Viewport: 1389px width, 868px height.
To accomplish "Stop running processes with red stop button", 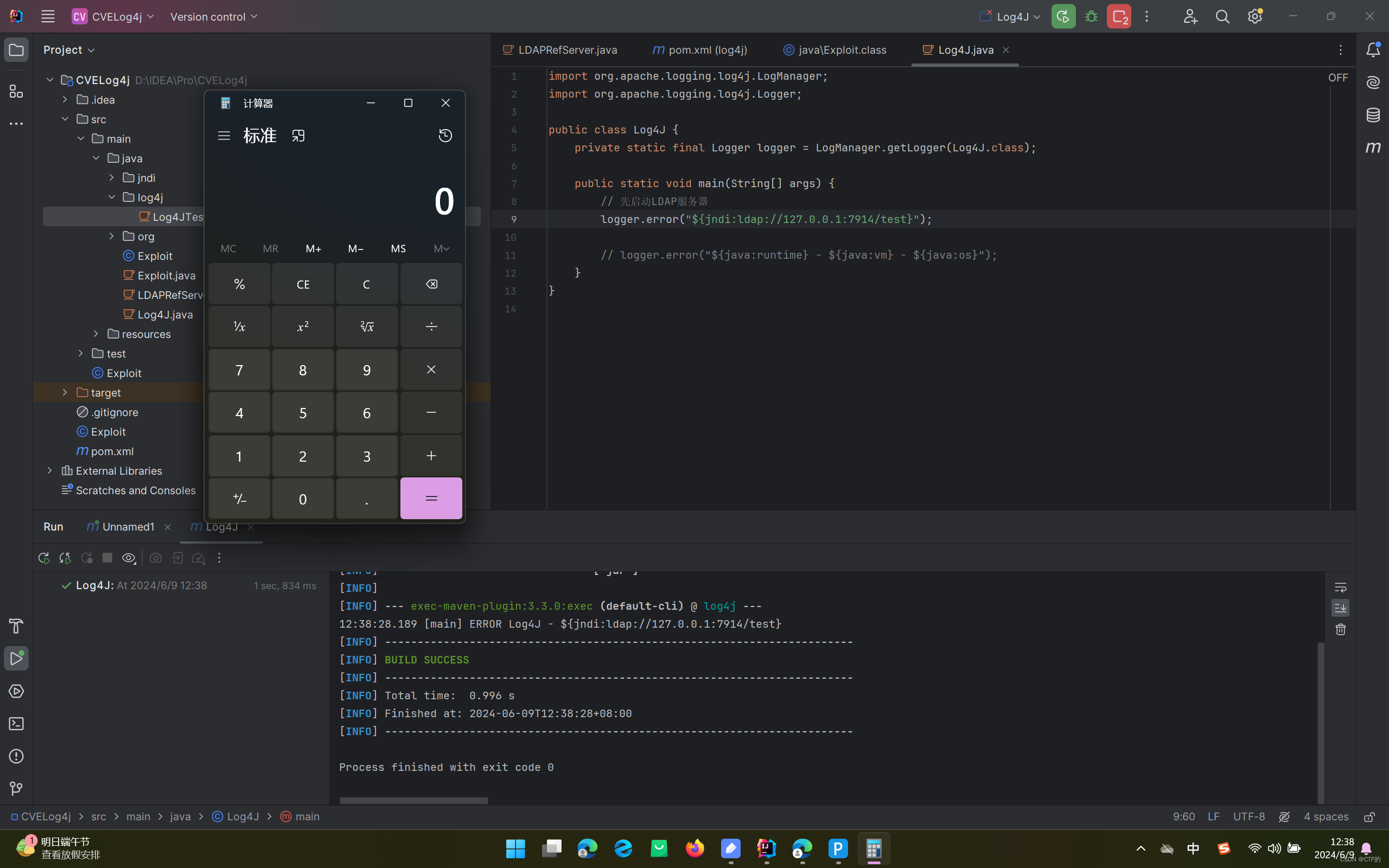I will tap(1119, 17).
